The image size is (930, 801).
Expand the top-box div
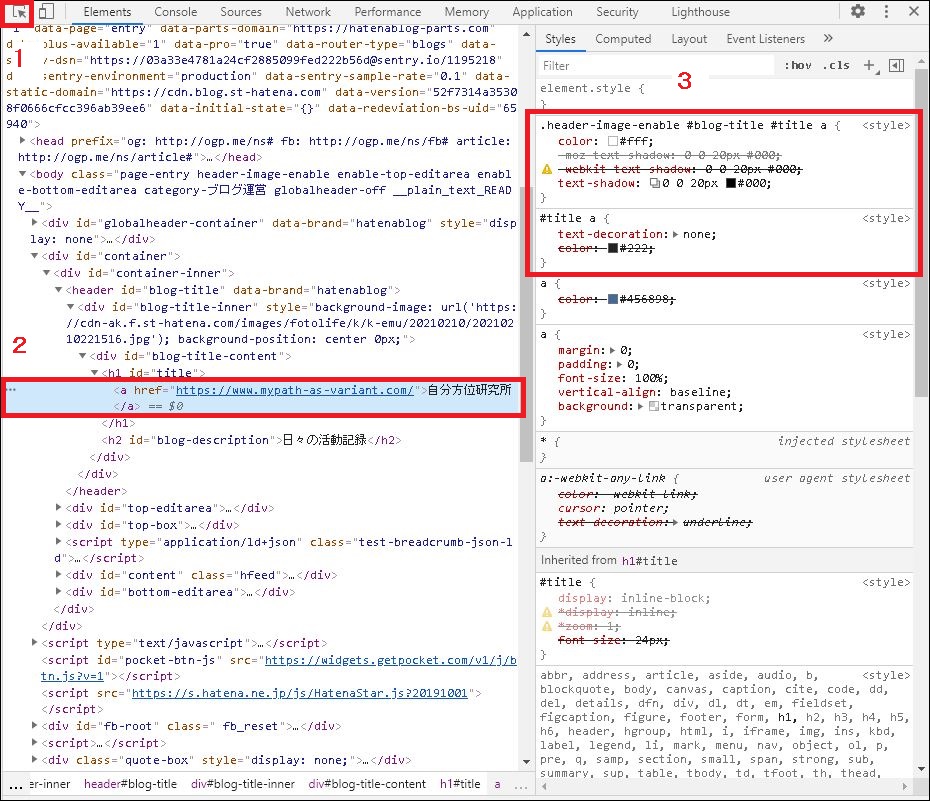coord(58,524)
